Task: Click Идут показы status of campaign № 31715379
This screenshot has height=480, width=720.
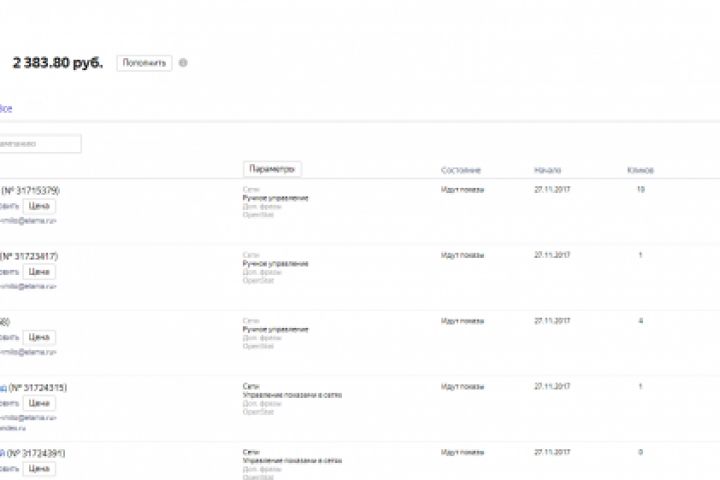Action: point(462,190)
